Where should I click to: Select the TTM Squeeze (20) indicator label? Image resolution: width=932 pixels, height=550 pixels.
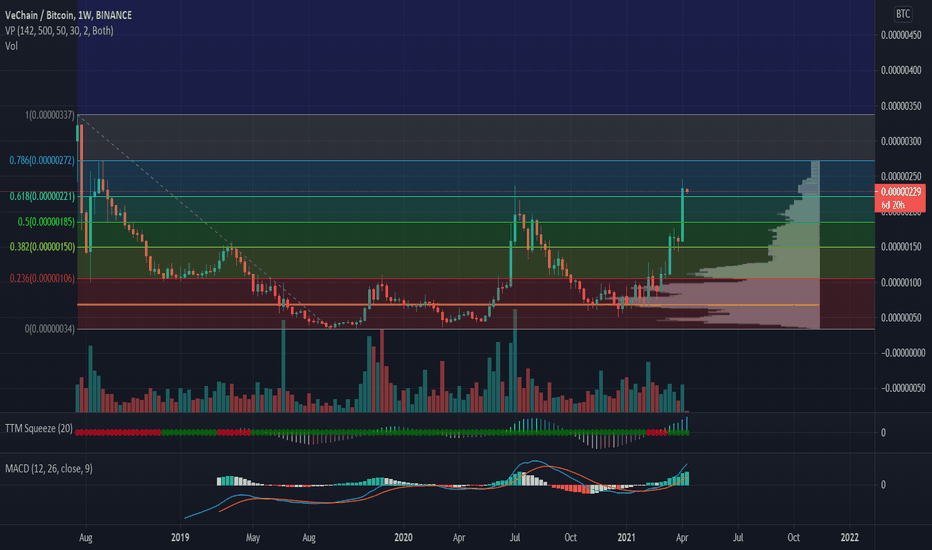point(39,429)
